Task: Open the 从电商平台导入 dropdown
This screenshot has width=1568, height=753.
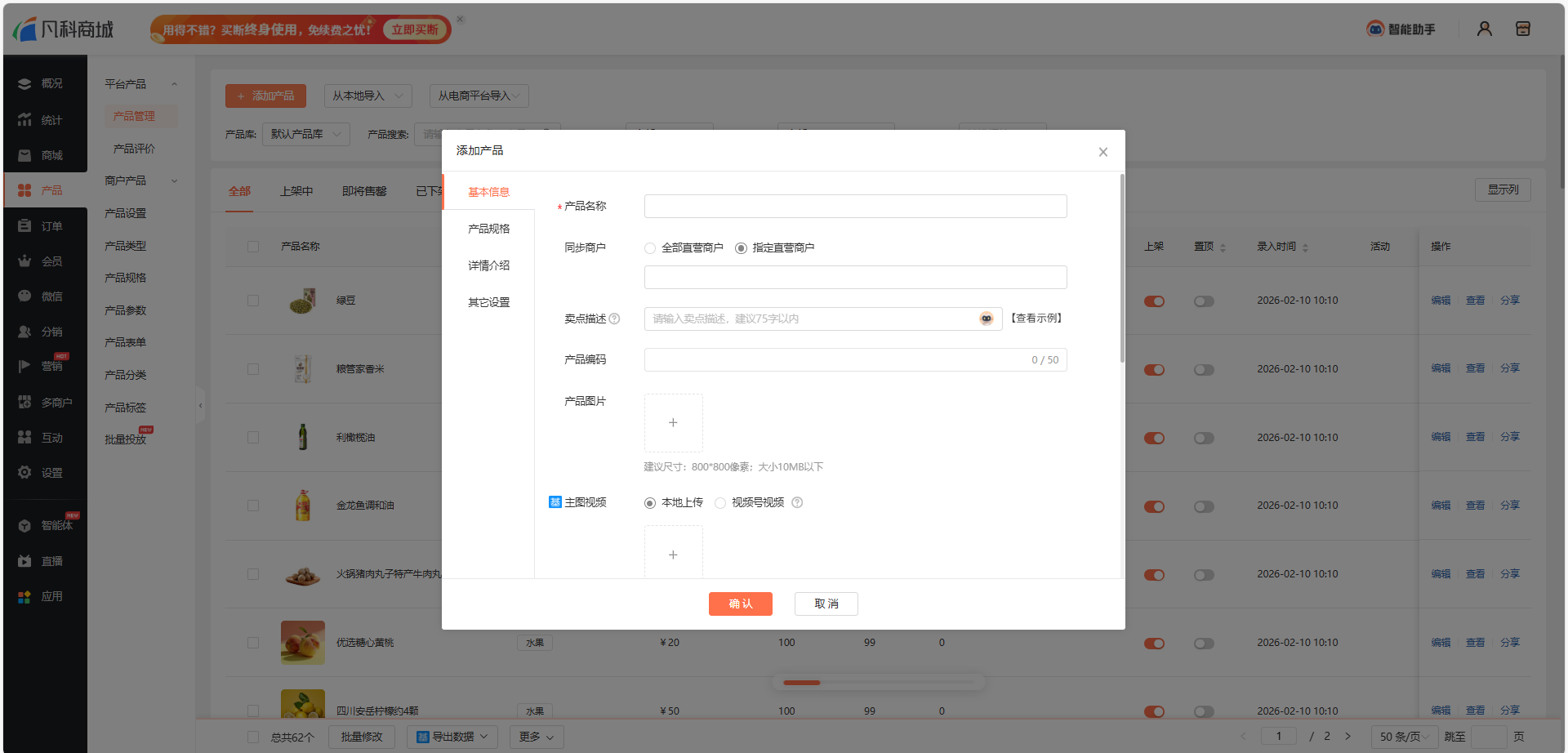Action: click(x=479, y=96)
